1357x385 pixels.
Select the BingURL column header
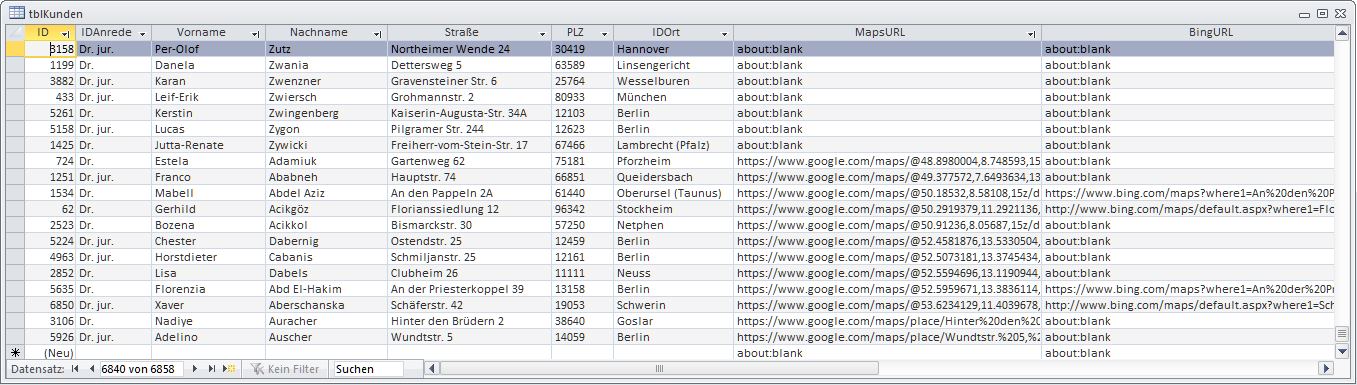[x=1188, y=33]
